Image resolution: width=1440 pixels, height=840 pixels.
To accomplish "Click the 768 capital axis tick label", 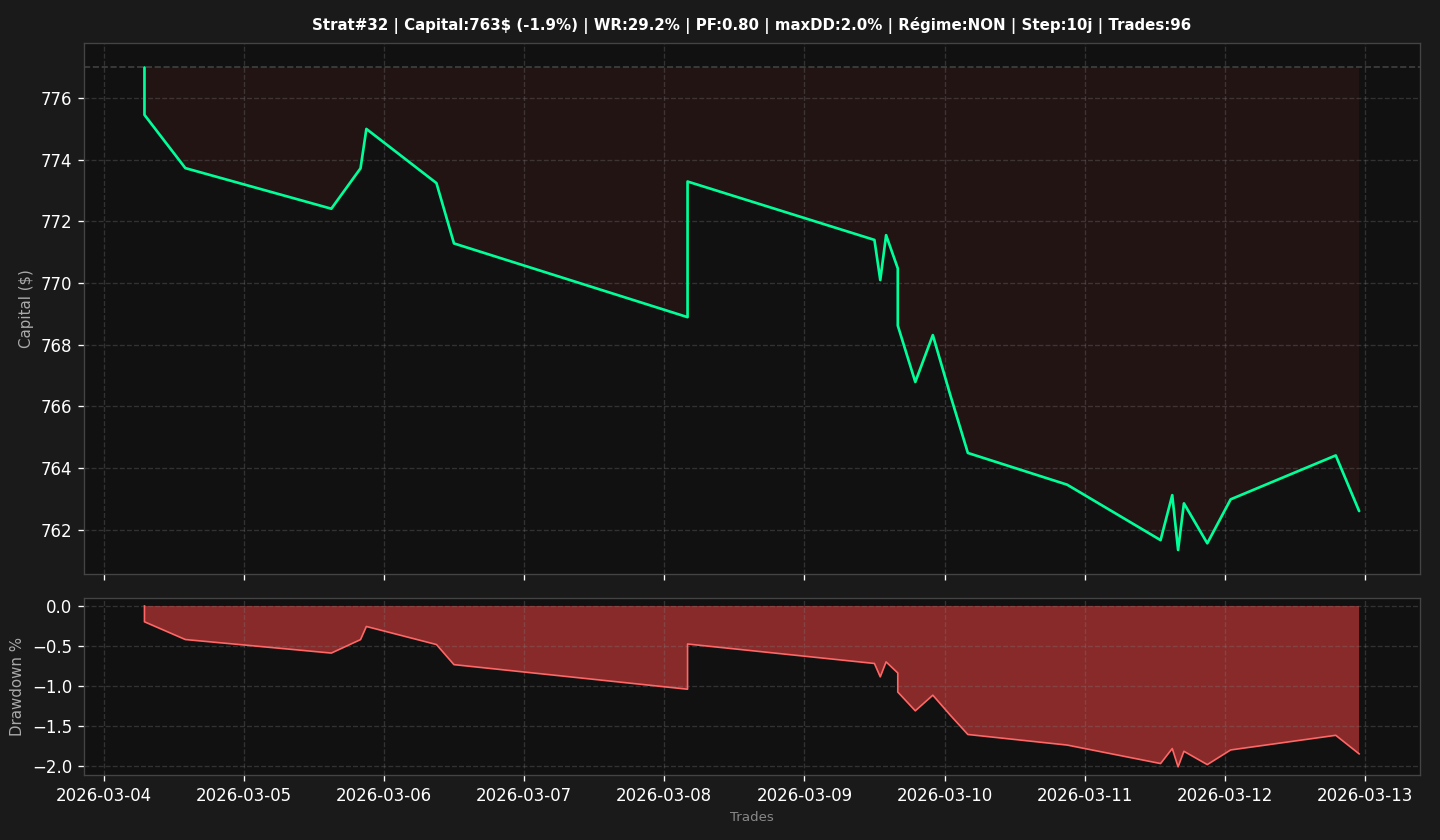I will pos(58,346).
